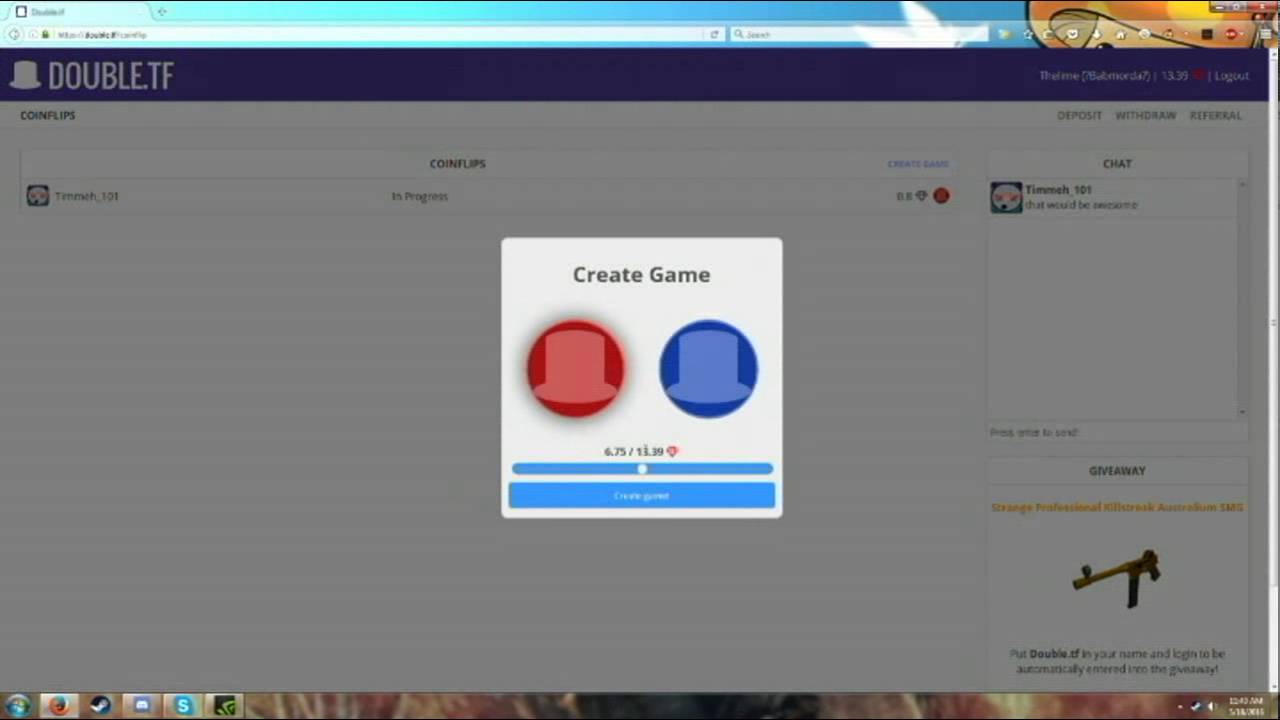Viewport: 1280px width, 720px height.
Task: Open the Referral page
Action: (x=1216, y=115)
